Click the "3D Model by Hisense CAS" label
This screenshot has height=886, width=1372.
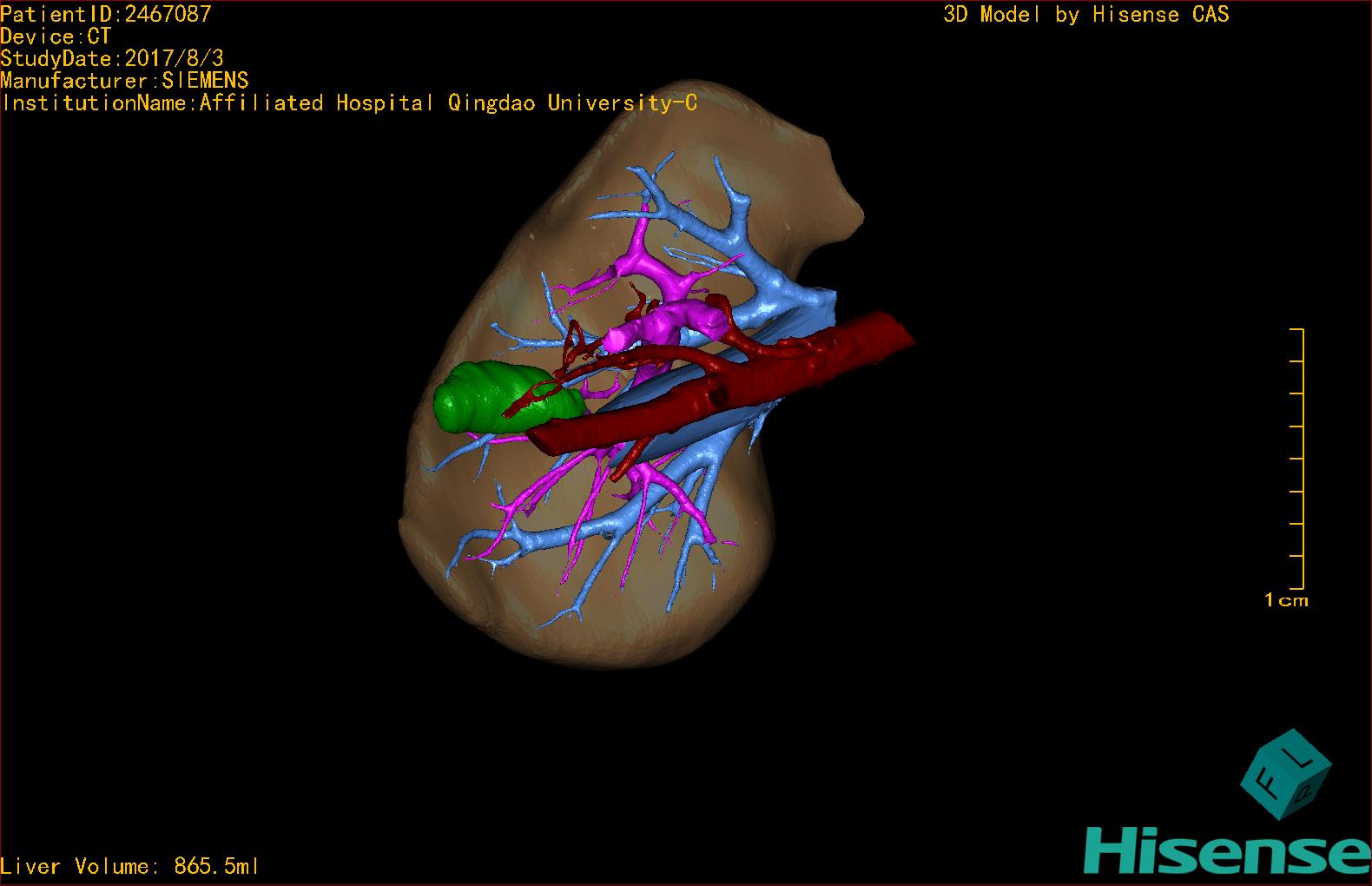pos(1086,14)
